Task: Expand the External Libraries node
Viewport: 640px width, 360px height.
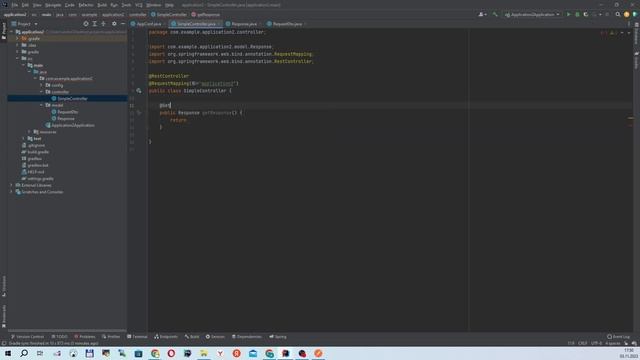Action: pyautogui.click(x=11, y=185)
